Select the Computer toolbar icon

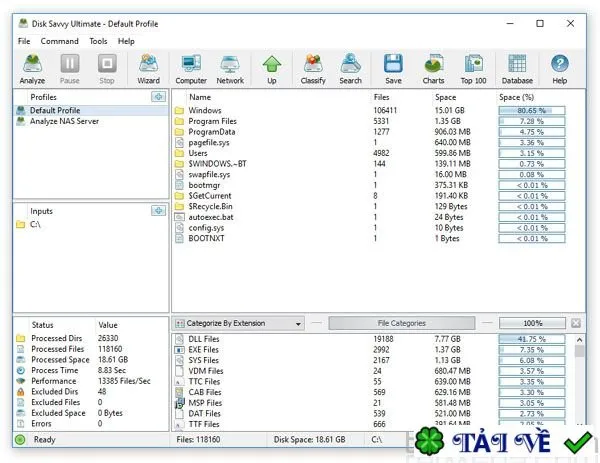click(191, 69)
